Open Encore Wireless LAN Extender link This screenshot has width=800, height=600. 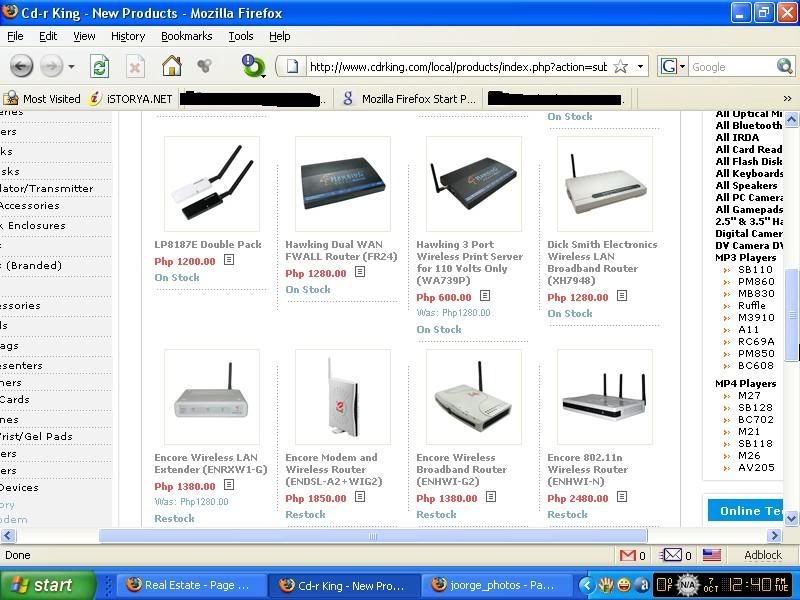[211, 463]
